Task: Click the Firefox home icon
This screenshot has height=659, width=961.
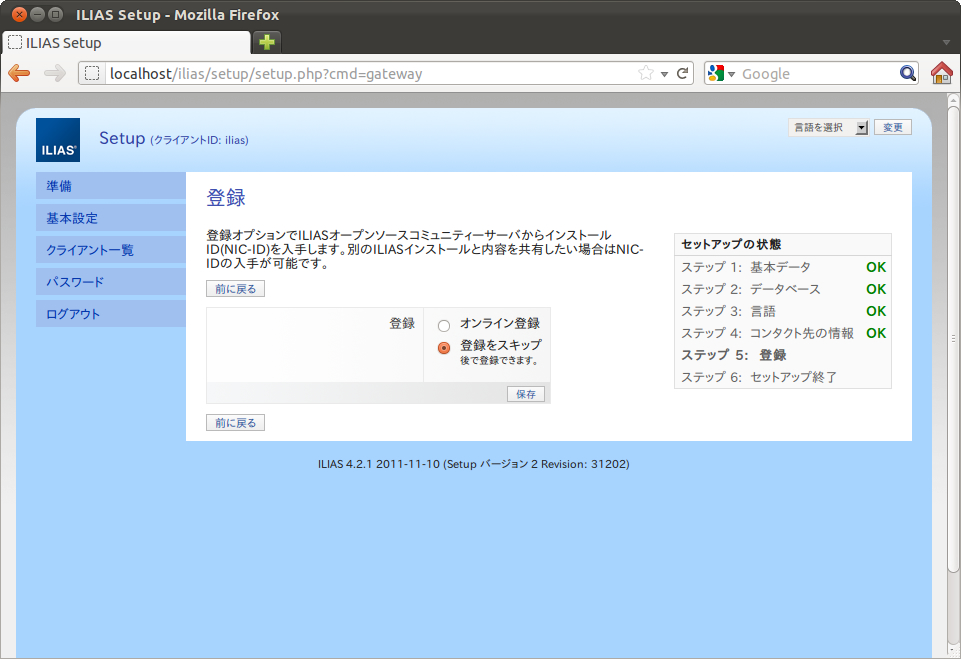Action: coord(941,73)
